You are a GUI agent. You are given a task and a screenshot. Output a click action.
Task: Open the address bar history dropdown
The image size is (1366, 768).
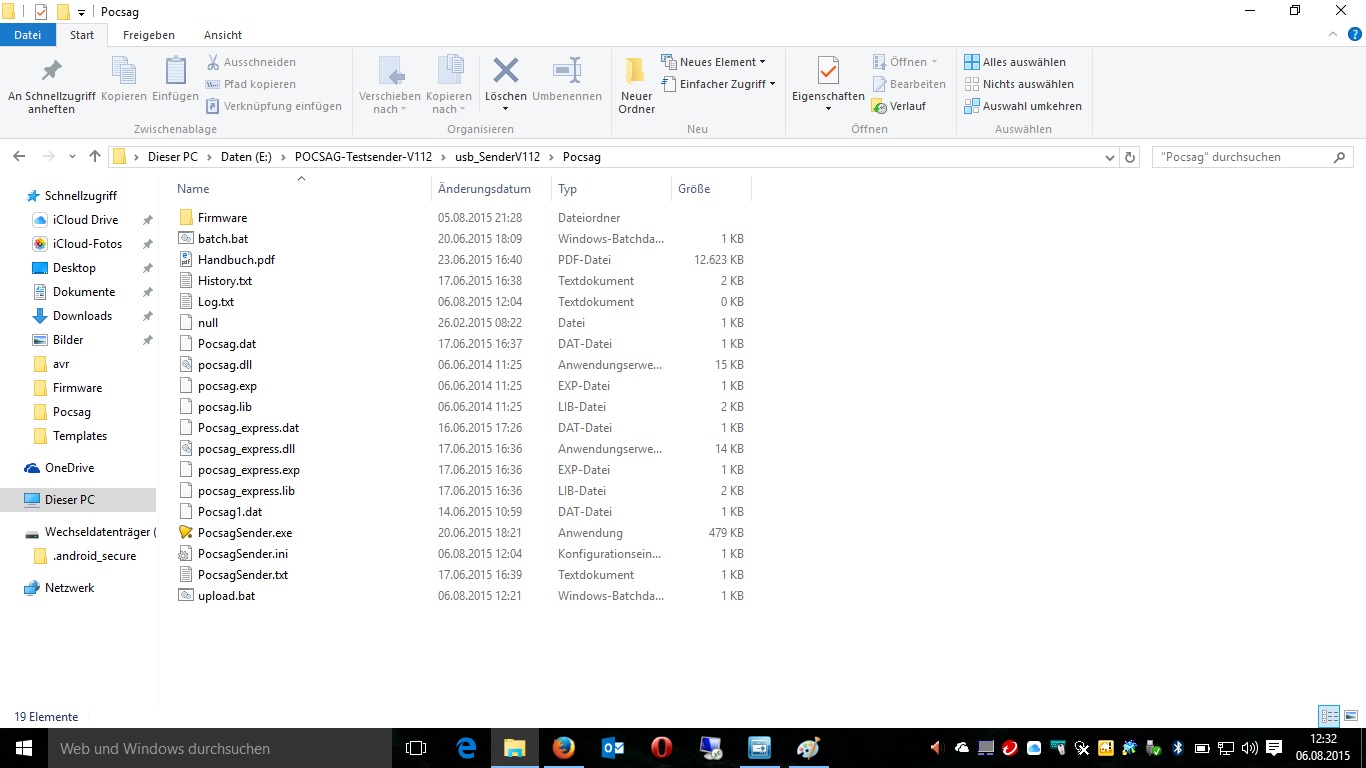[x=1109, y=157]
